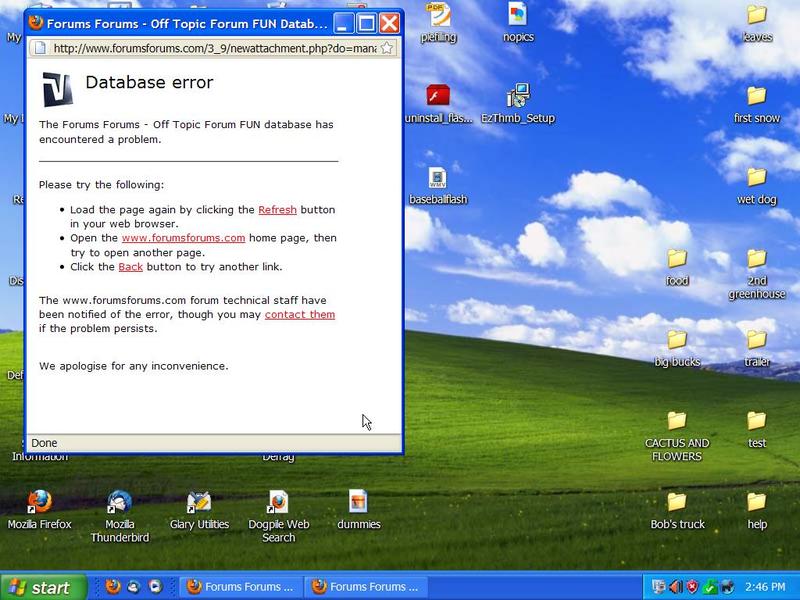Viewport: 800px width, 600px height.
Task: Click the vBulletin logo on error page
Action: tap(58, 89)
